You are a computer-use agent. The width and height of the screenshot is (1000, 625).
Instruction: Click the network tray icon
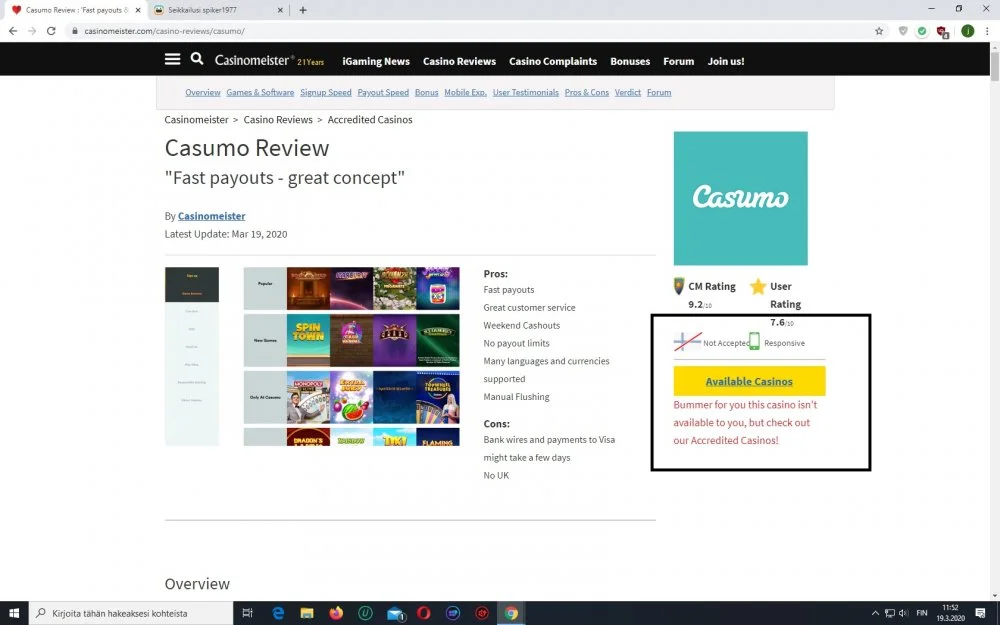coord(890,613)
